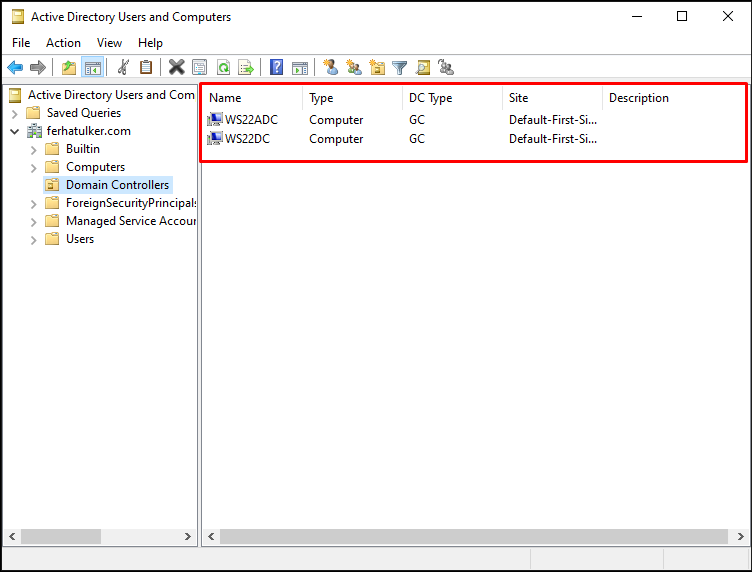Collapse the ferhatulker.com domain node
This screenshot has width=752, height=572.
click(14, 131)
